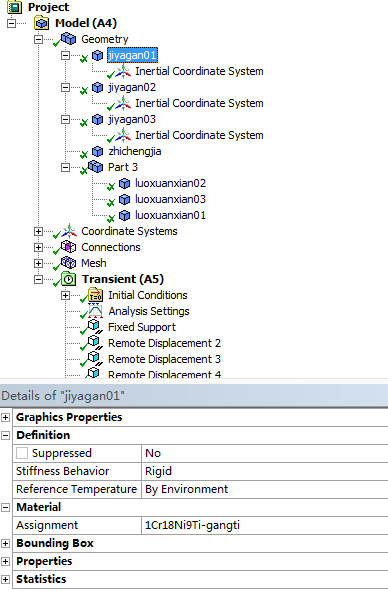Click the Connections node icon
Screen dimensions: 388x592
tap(68, 247)
